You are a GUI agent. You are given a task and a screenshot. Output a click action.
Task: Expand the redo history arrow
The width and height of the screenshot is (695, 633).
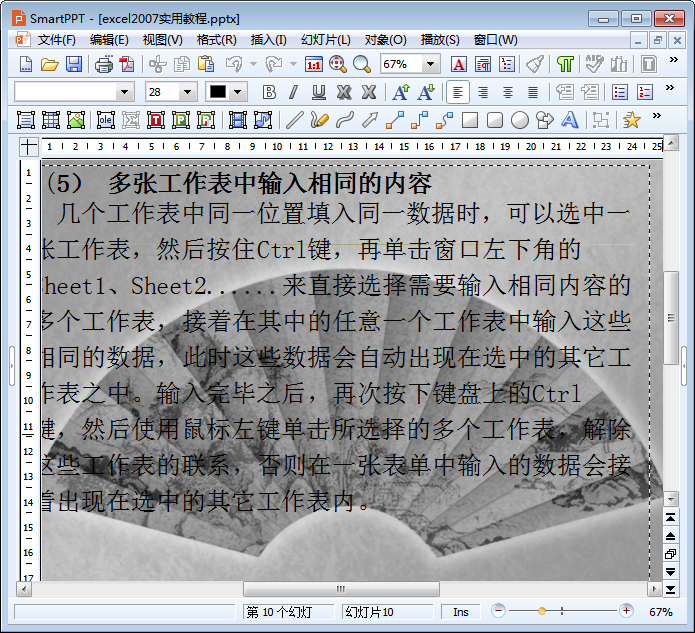[x=293, y=64]
